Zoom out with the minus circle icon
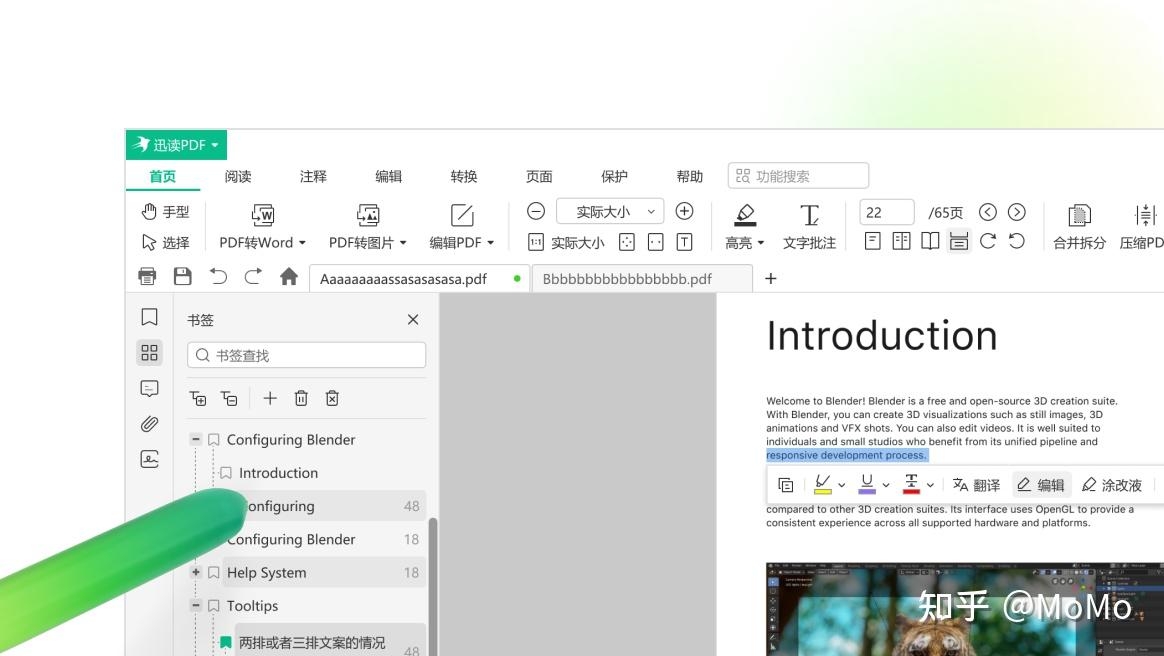 [536, 211]
